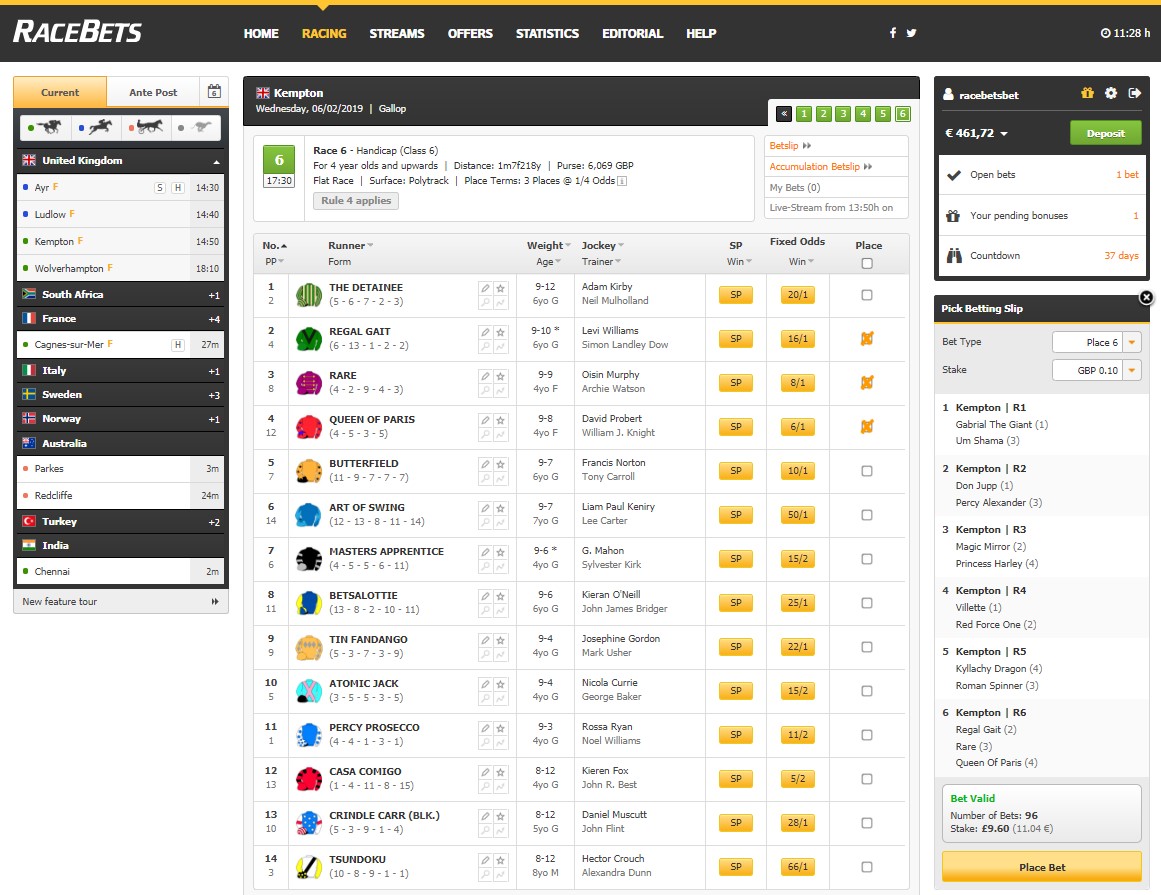Image resolution: width=1161 pixels, height=895 pixels.
Task: Go back with the double-chevron race navigation button
Action: tap(783, 114)
